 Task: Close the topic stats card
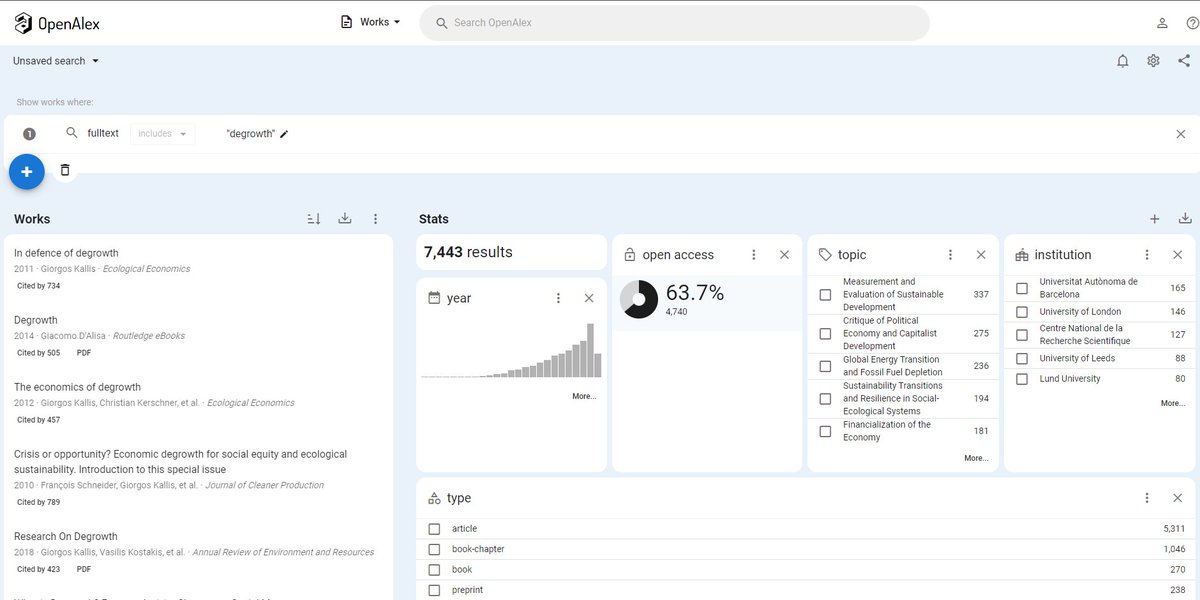pos(981,255)
